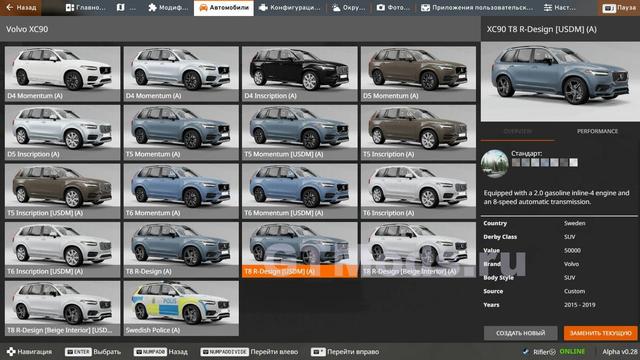This screenshot has height=360, width=640.
Task: Click the Пауза button
Action: (619, 8)
